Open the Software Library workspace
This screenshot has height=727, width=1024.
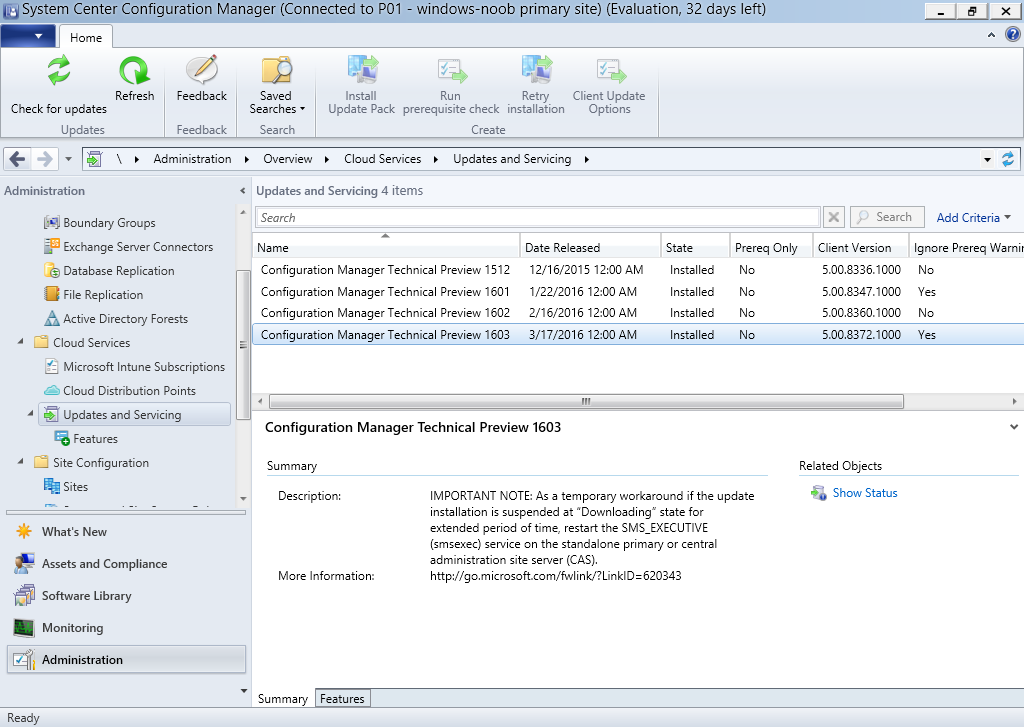[86, 596]
